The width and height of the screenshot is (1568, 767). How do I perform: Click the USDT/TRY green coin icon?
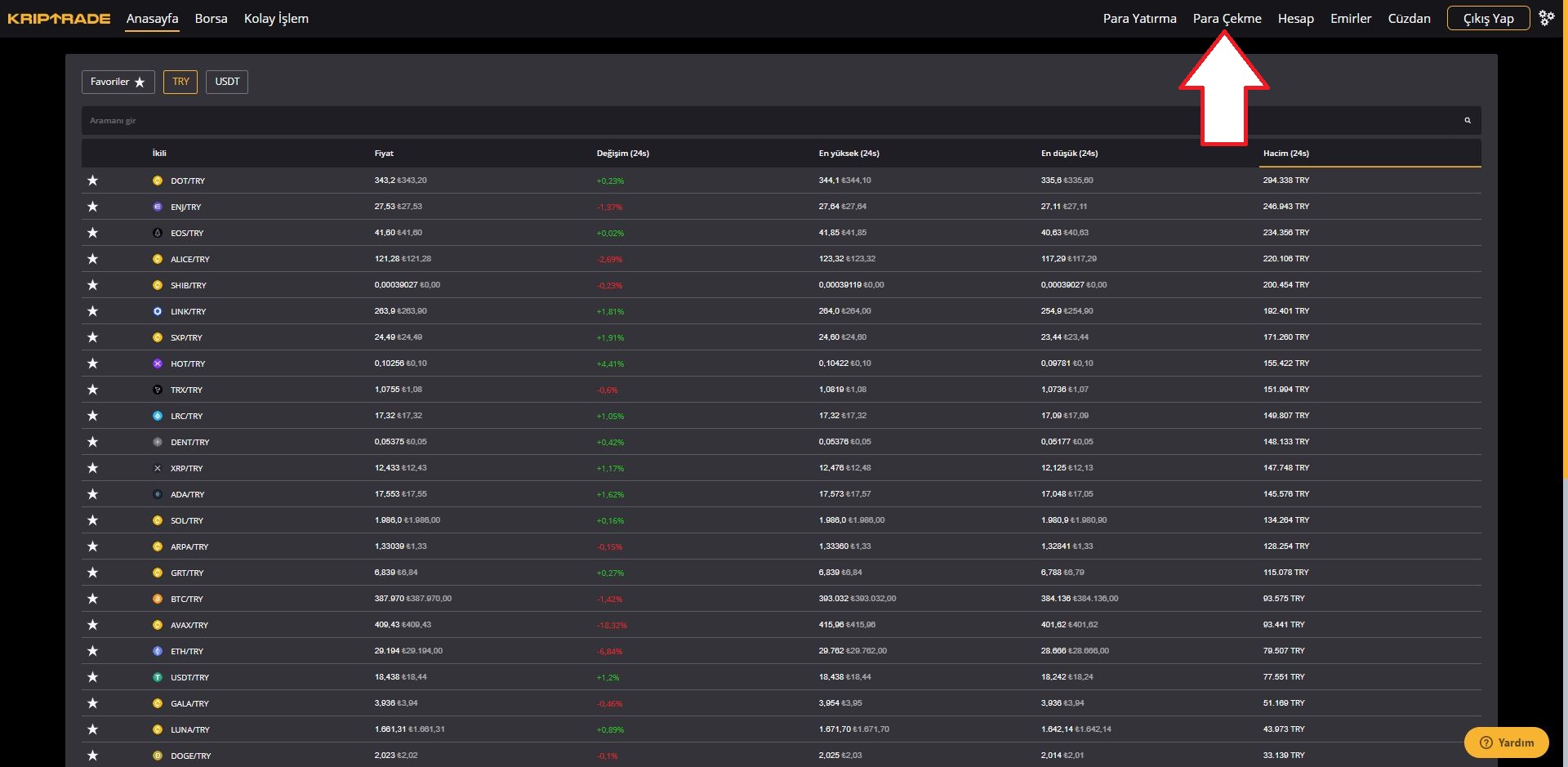(x=158, y=677)
